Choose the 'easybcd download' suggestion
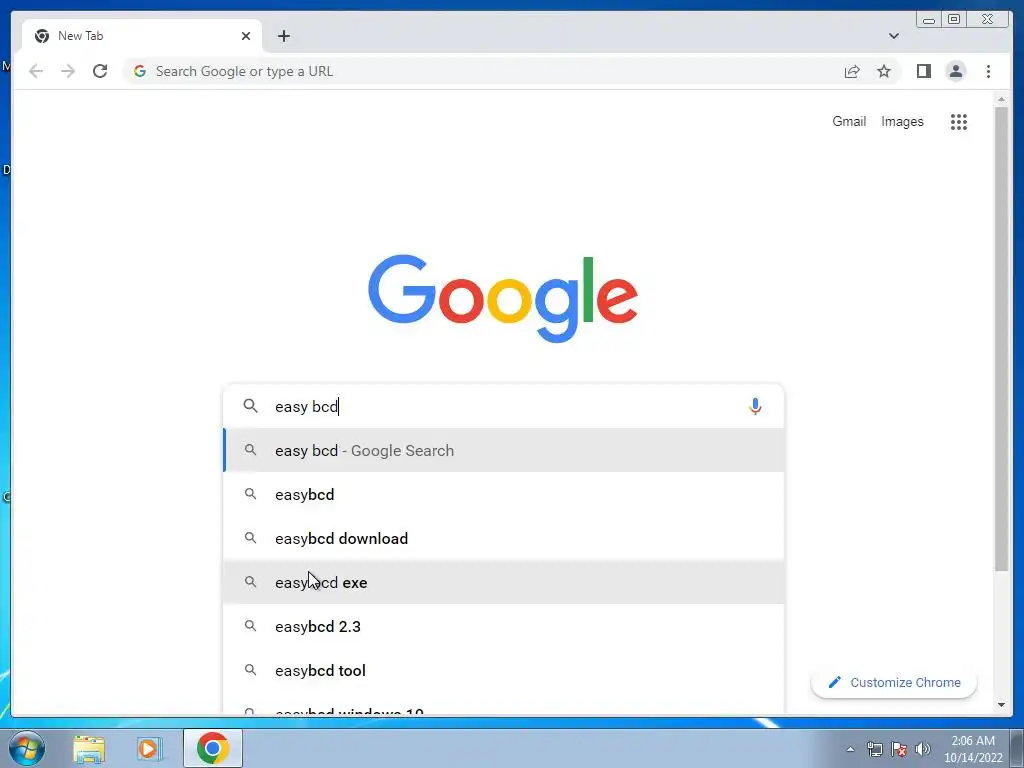Screen dimensions: 1024x768 point(504,538)
